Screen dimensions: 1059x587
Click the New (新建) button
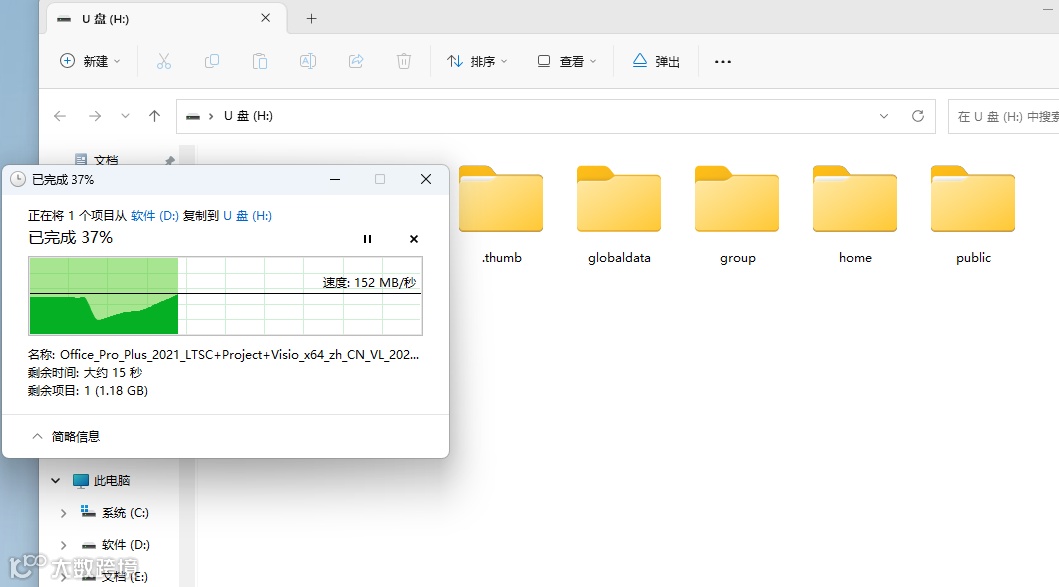pos(90,61)
